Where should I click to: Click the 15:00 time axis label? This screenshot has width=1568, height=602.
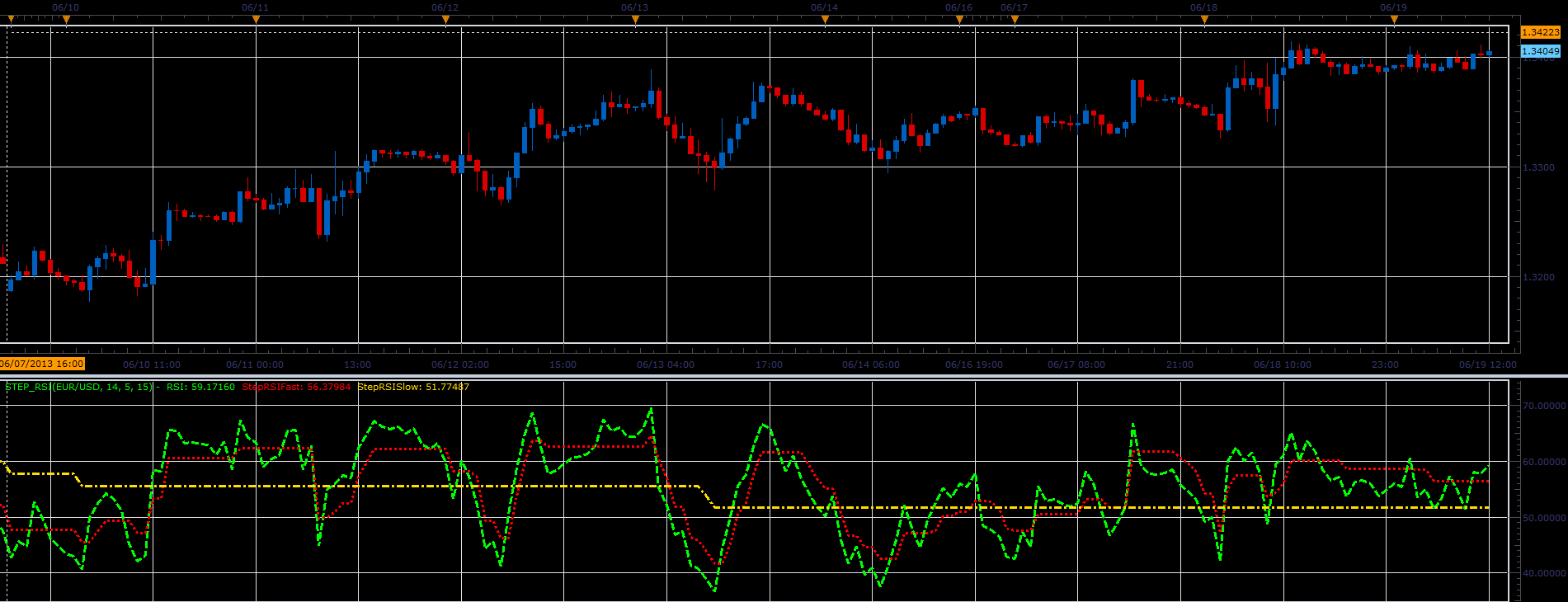(x=563, y=364)
